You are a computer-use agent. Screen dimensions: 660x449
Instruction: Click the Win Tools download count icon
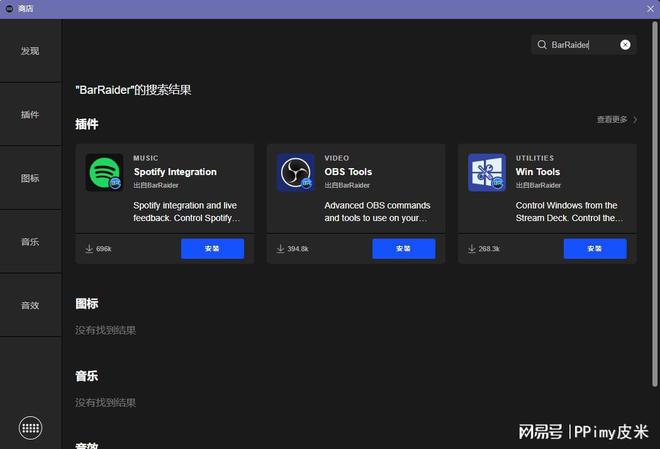(472, 248)
